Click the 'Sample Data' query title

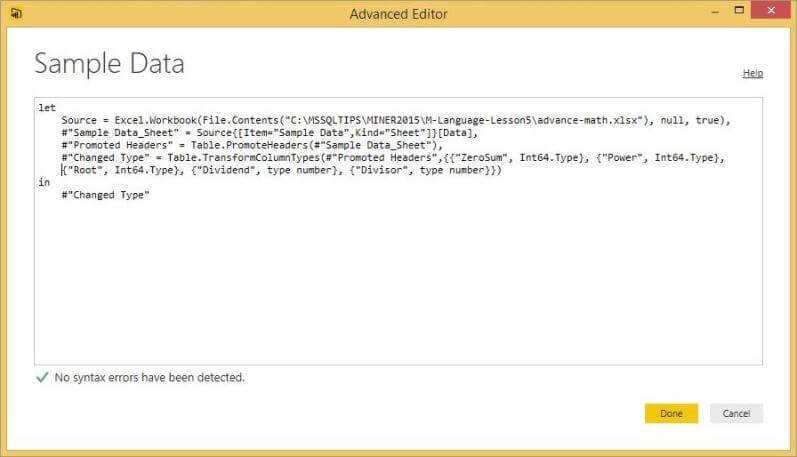tap(109, 64)
